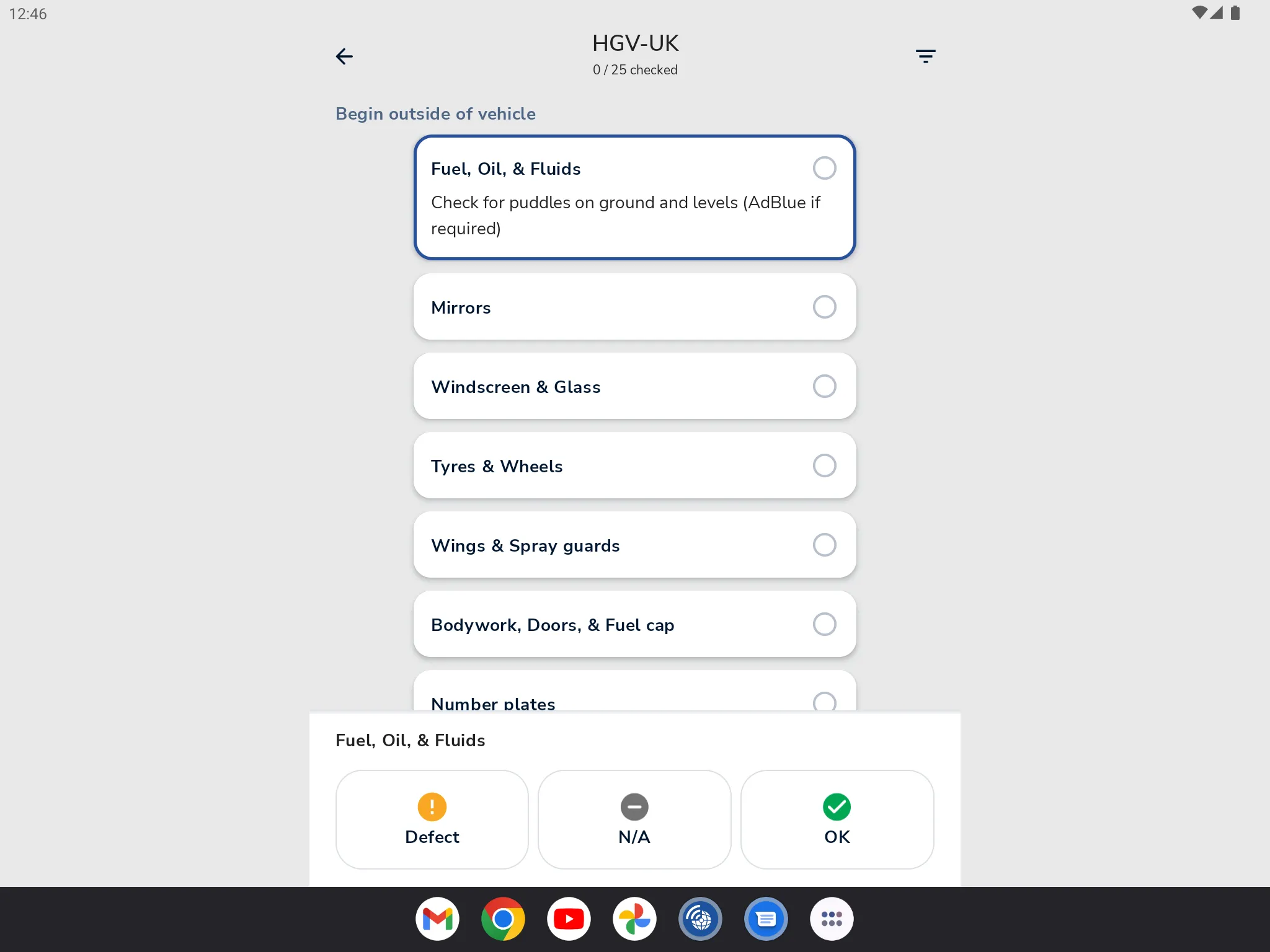The width and height of the screenshot is (1270, 952).
Task: Tap the Bodywork, Doors, & Fuel cap item
Action: coord(634,624)
